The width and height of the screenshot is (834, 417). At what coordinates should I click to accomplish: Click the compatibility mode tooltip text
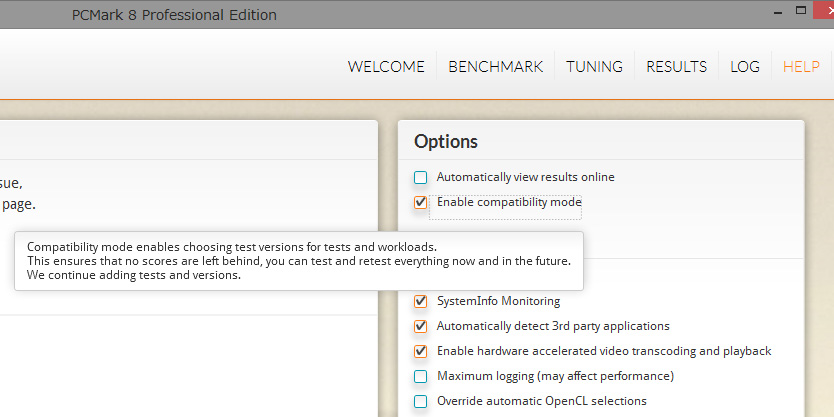[298, 261]
